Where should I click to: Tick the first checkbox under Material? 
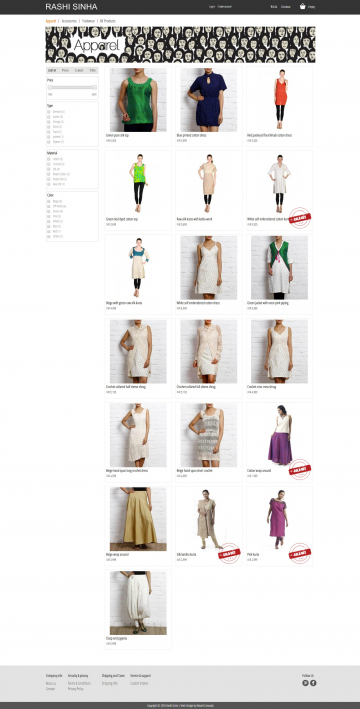48,159
